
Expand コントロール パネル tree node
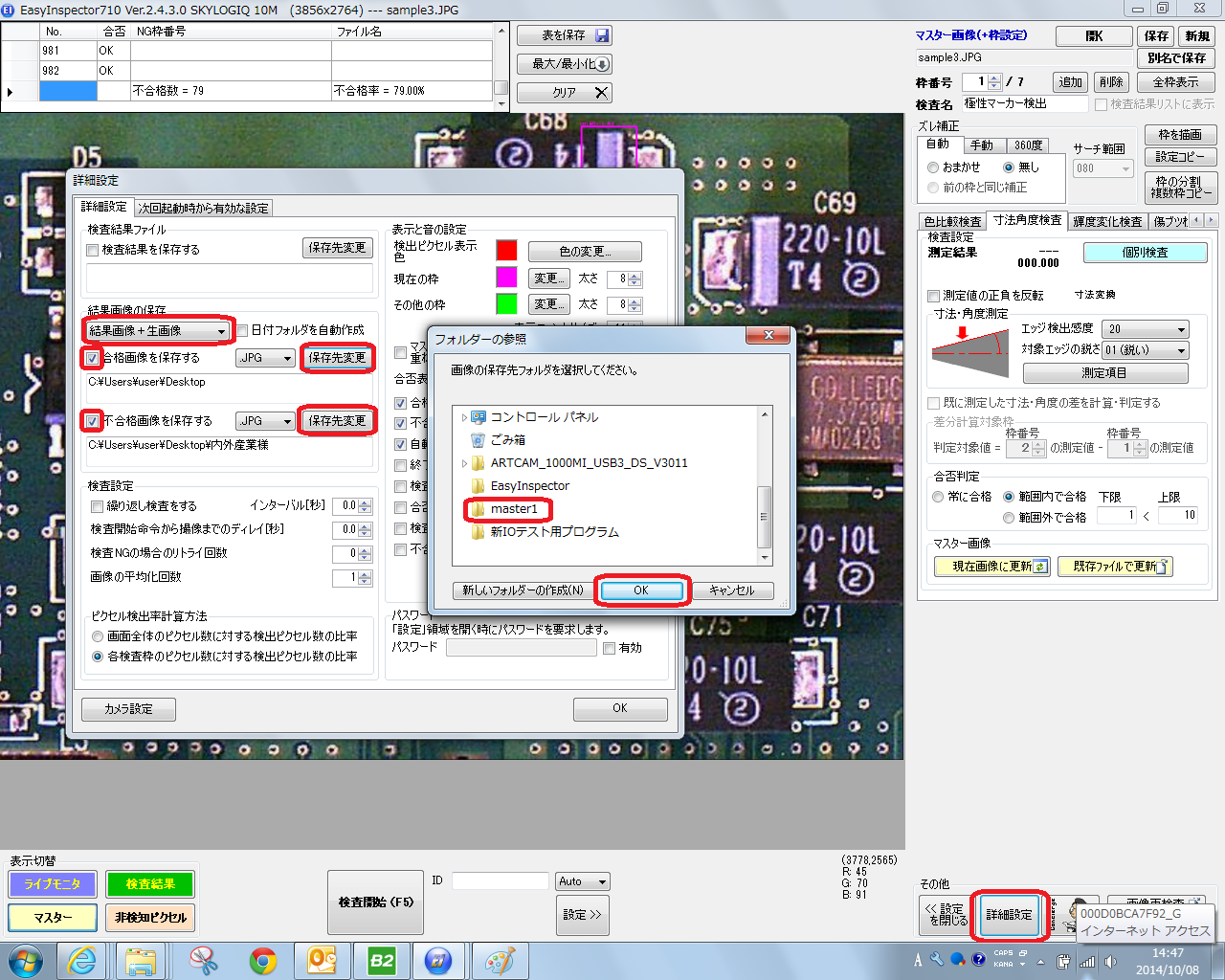(464, 417)
